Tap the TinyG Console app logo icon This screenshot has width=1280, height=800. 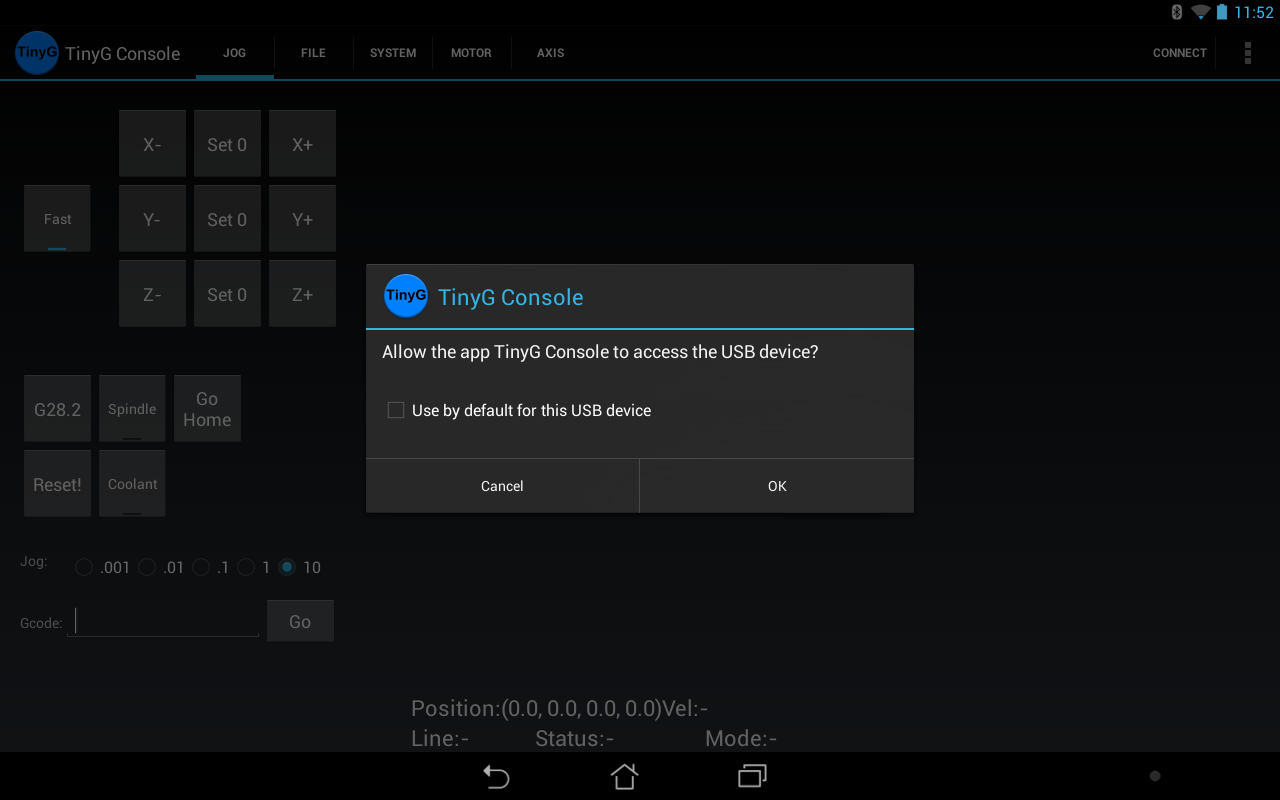[x=37, y=53]
